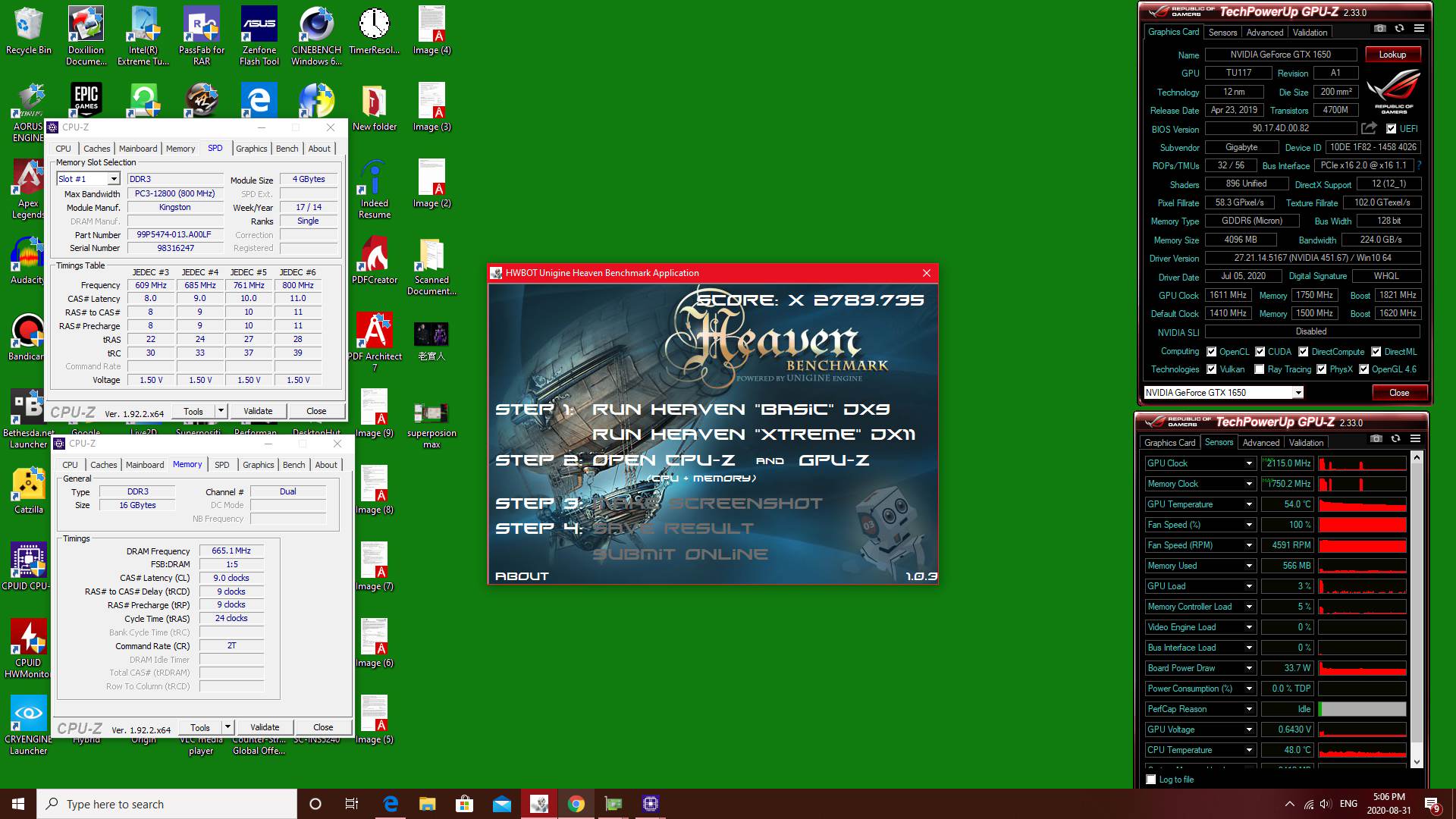This screenshot has height=819, width=1456.
Task: Click Close in CPU-Z Memory window
Action: [x=323, y=727]
